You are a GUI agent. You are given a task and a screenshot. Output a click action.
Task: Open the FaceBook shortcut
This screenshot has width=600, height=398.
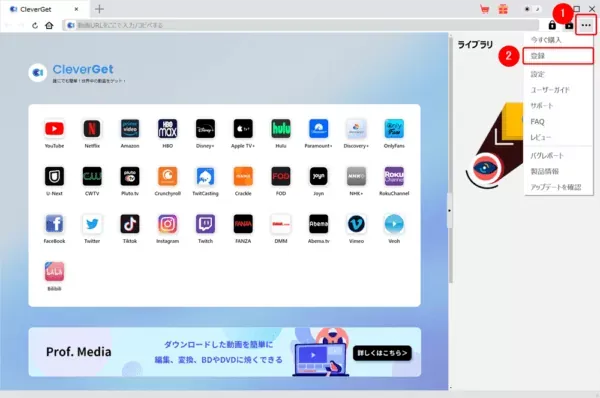click(54, 224)
